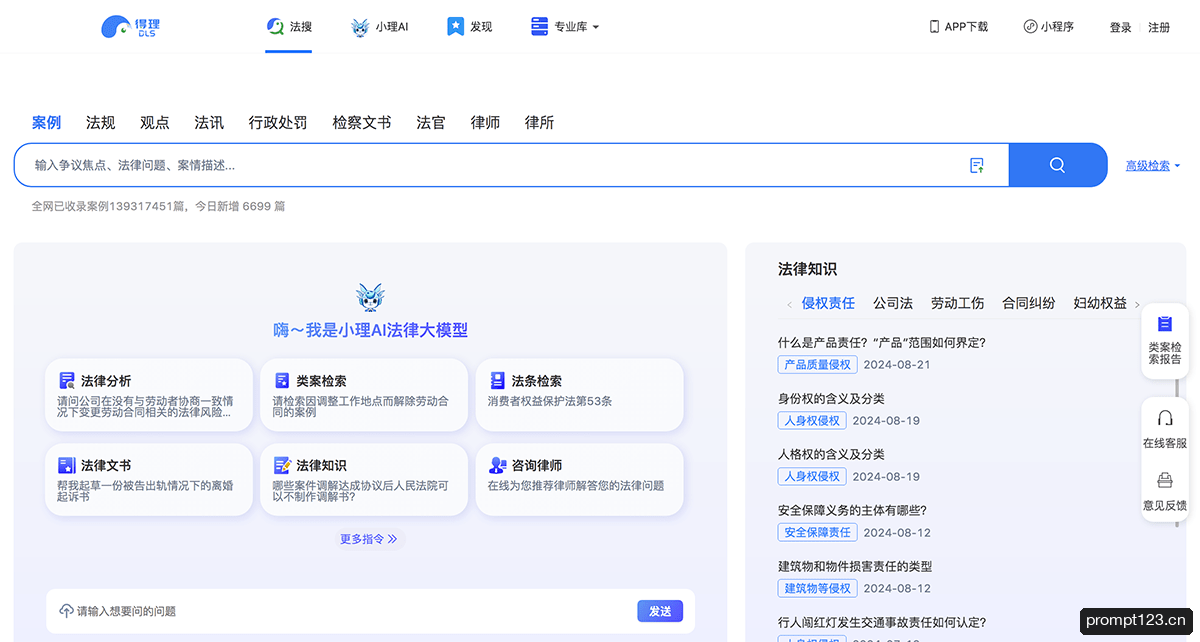
Task: Open the 法搜 search tab
Action: click(x=289, y=27)
